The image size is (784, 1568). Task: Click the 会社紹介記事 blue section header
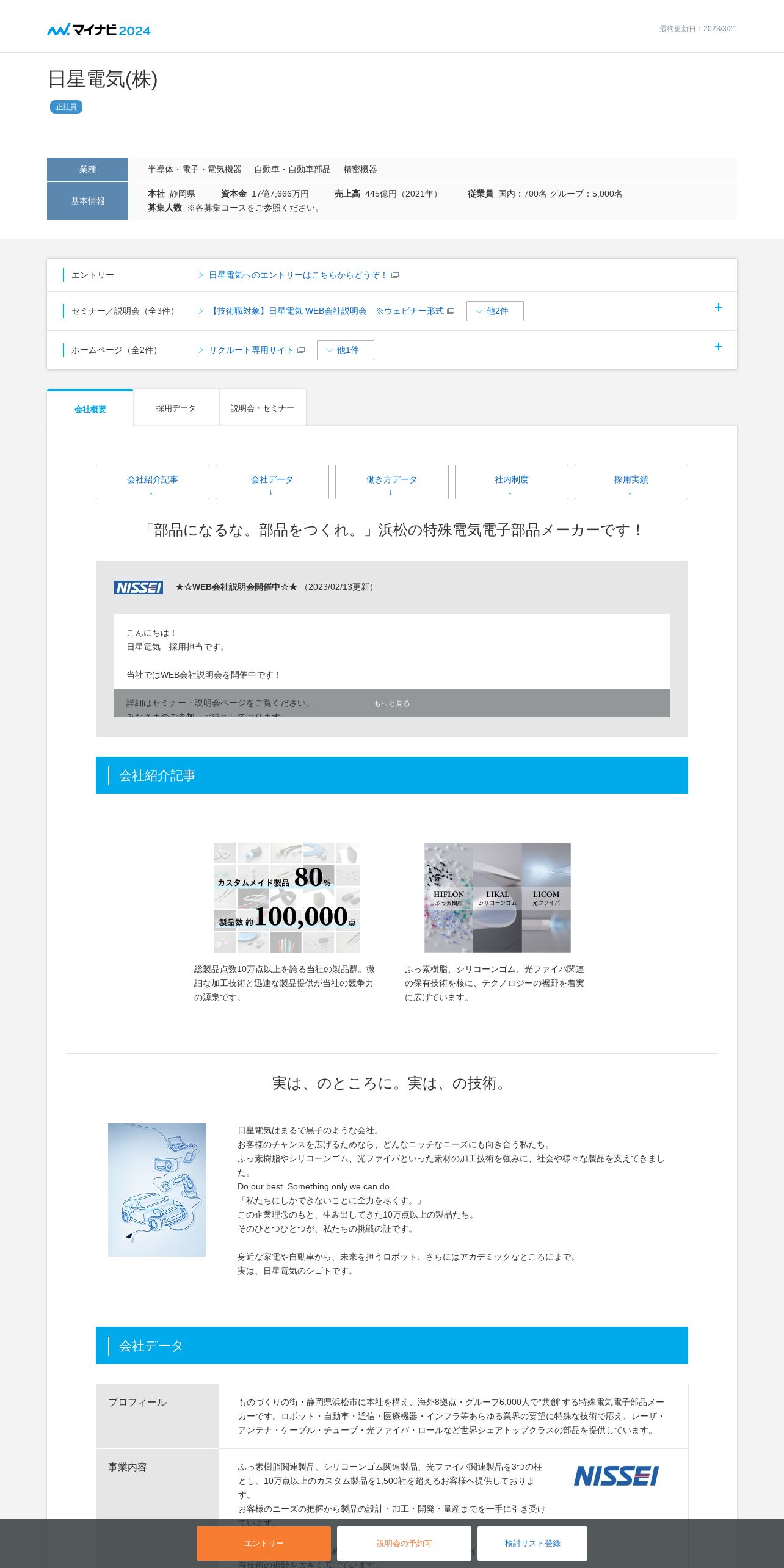coord(392,775)
